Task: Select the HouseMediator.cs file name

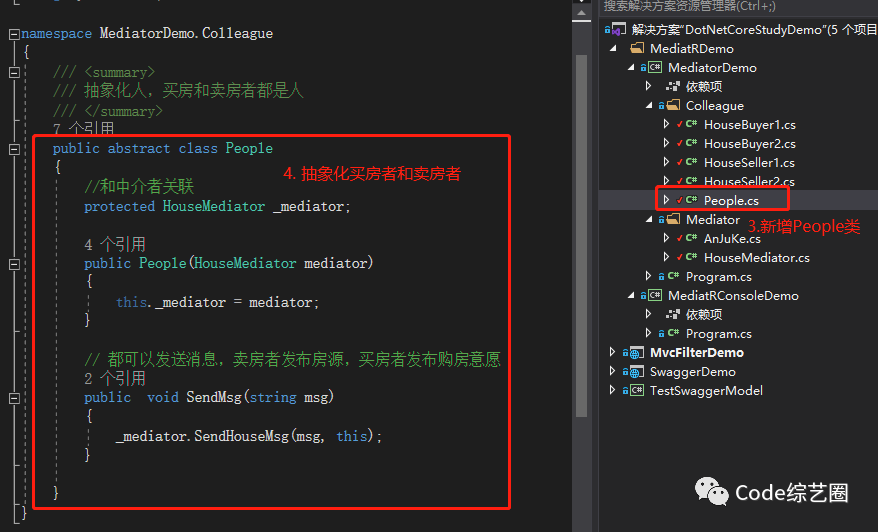Action: [x=756, y=258]
